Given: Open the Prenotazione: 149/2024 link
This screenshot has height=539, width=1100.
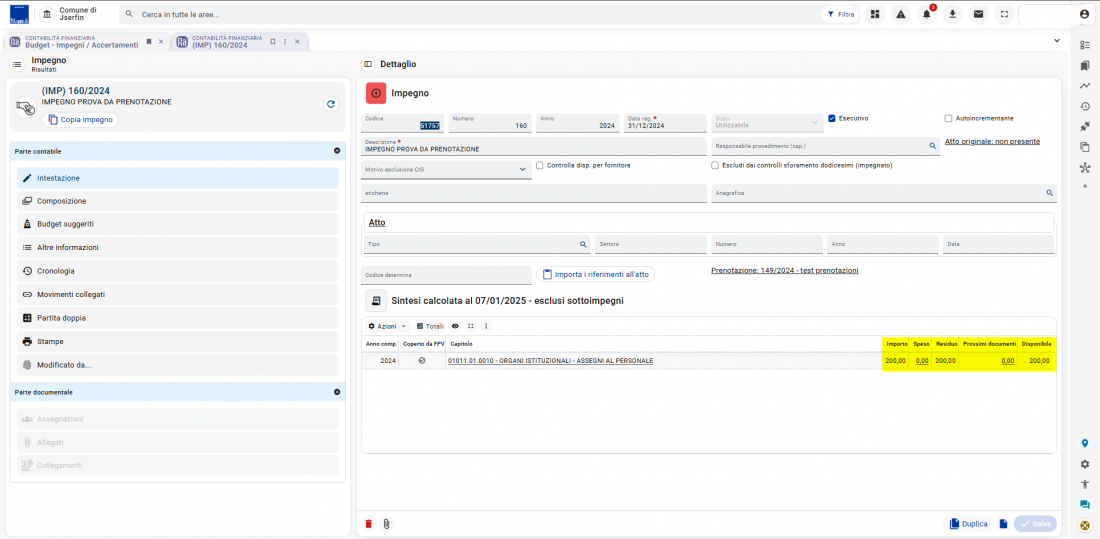Looking at the screenshot, I should pos(785,270).
